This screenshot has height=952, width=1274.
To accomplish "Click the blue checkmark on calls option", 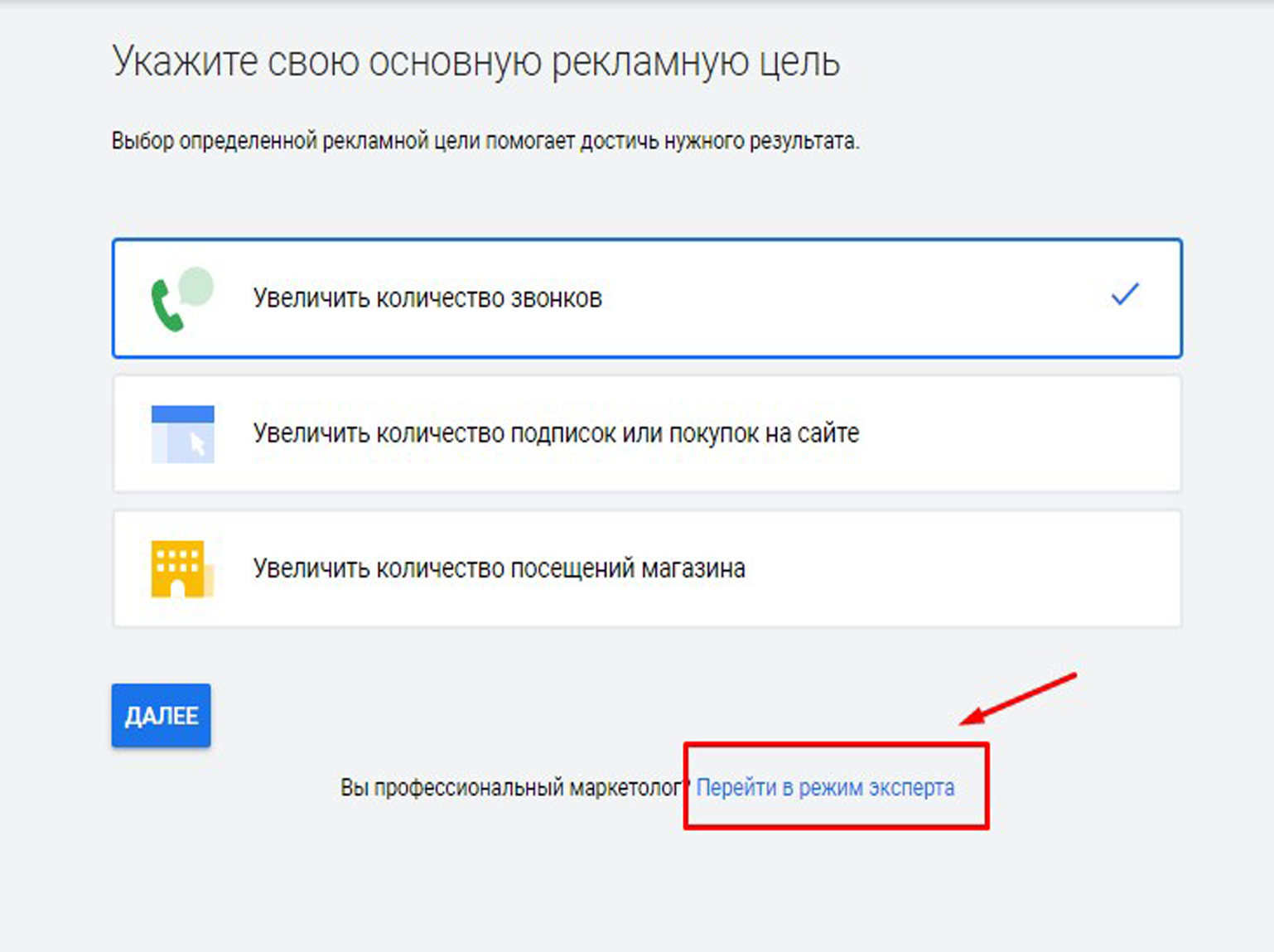I will 1124,294.
